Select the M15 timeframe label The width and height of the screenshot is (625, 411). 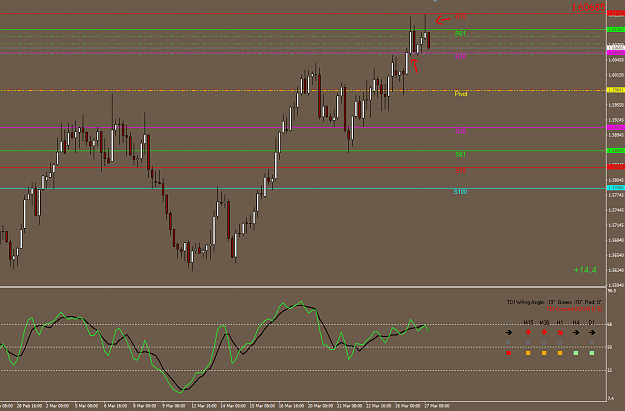pyautogui.click(x=528, y=323)
